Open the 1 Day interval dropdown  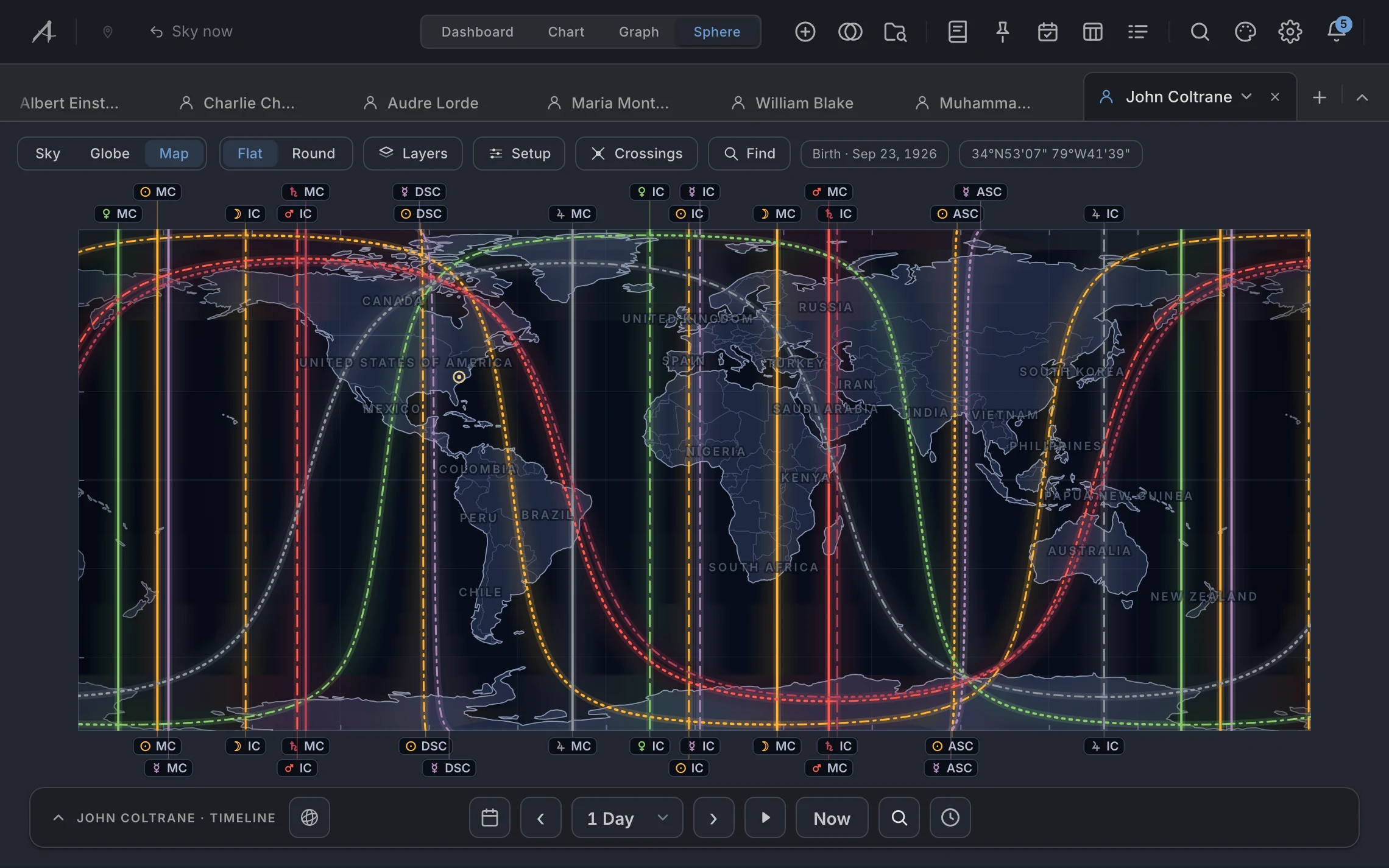point(627,817)
